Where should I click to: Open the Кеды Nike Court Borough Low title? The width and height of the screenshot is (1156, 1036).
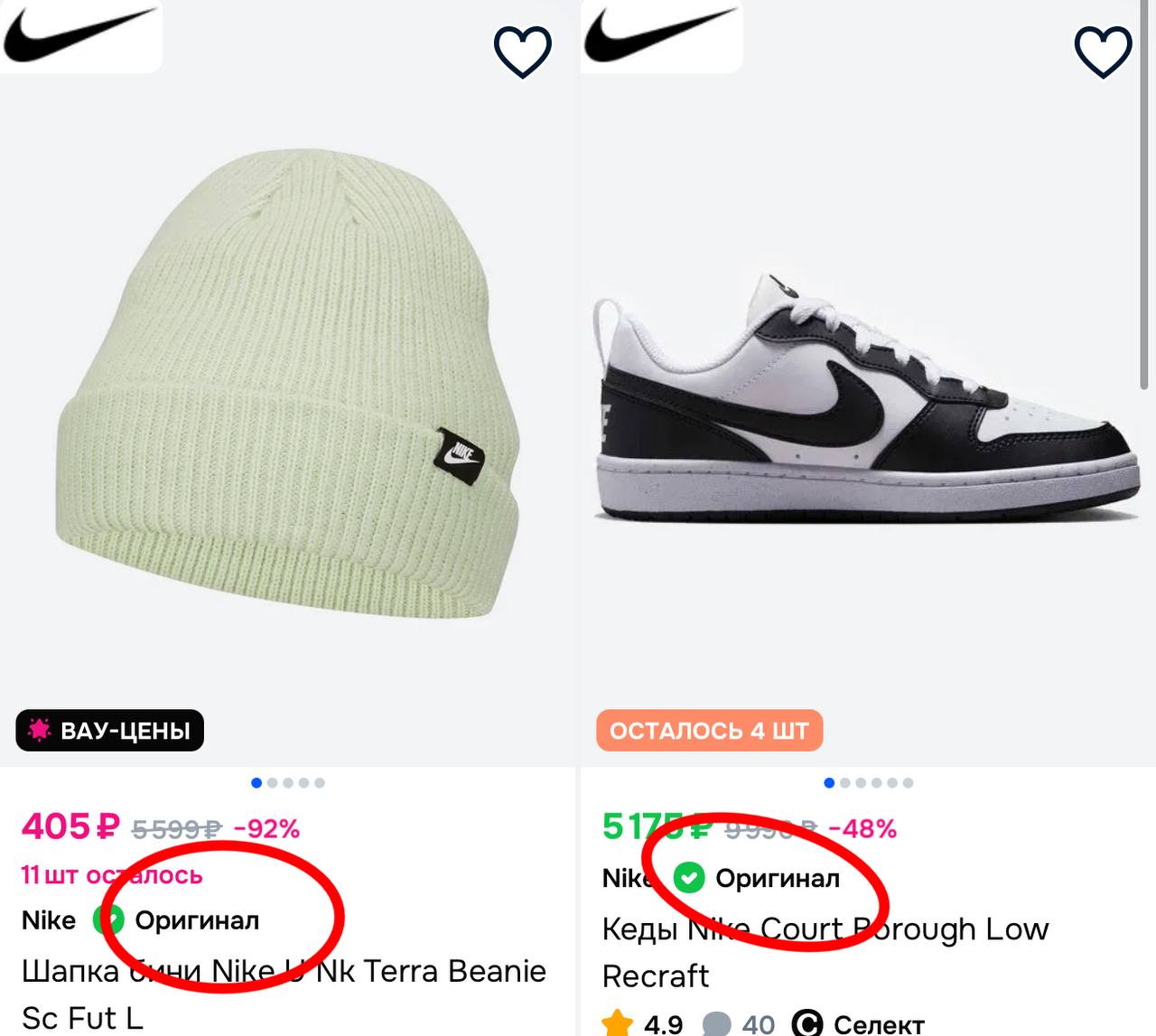(825, 929)
